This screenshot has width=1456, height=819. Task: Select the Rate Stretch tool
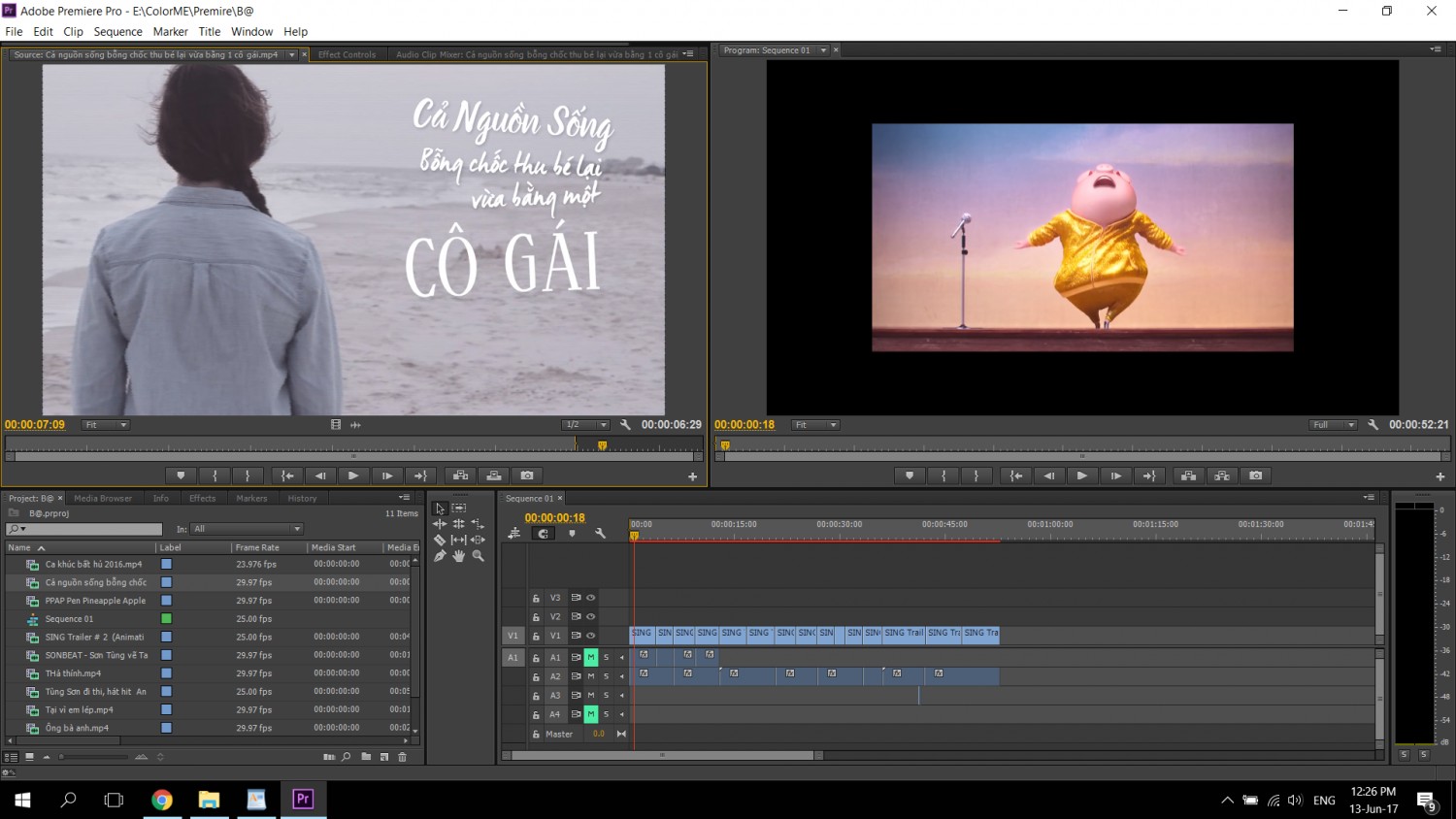[479, 524]
